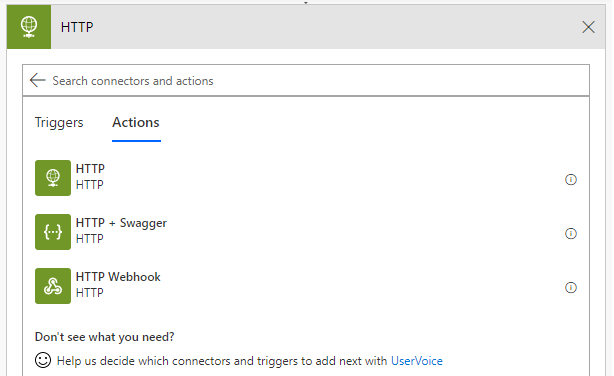Click the smiley face feedback icon
Image resolution: width=614 pixels, height=376 pixels.
click(43, 360)
